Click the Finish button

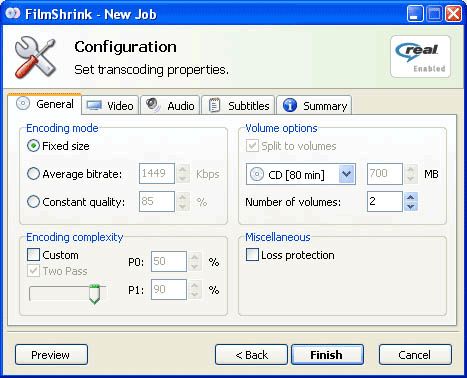click(x=327, y=355)
